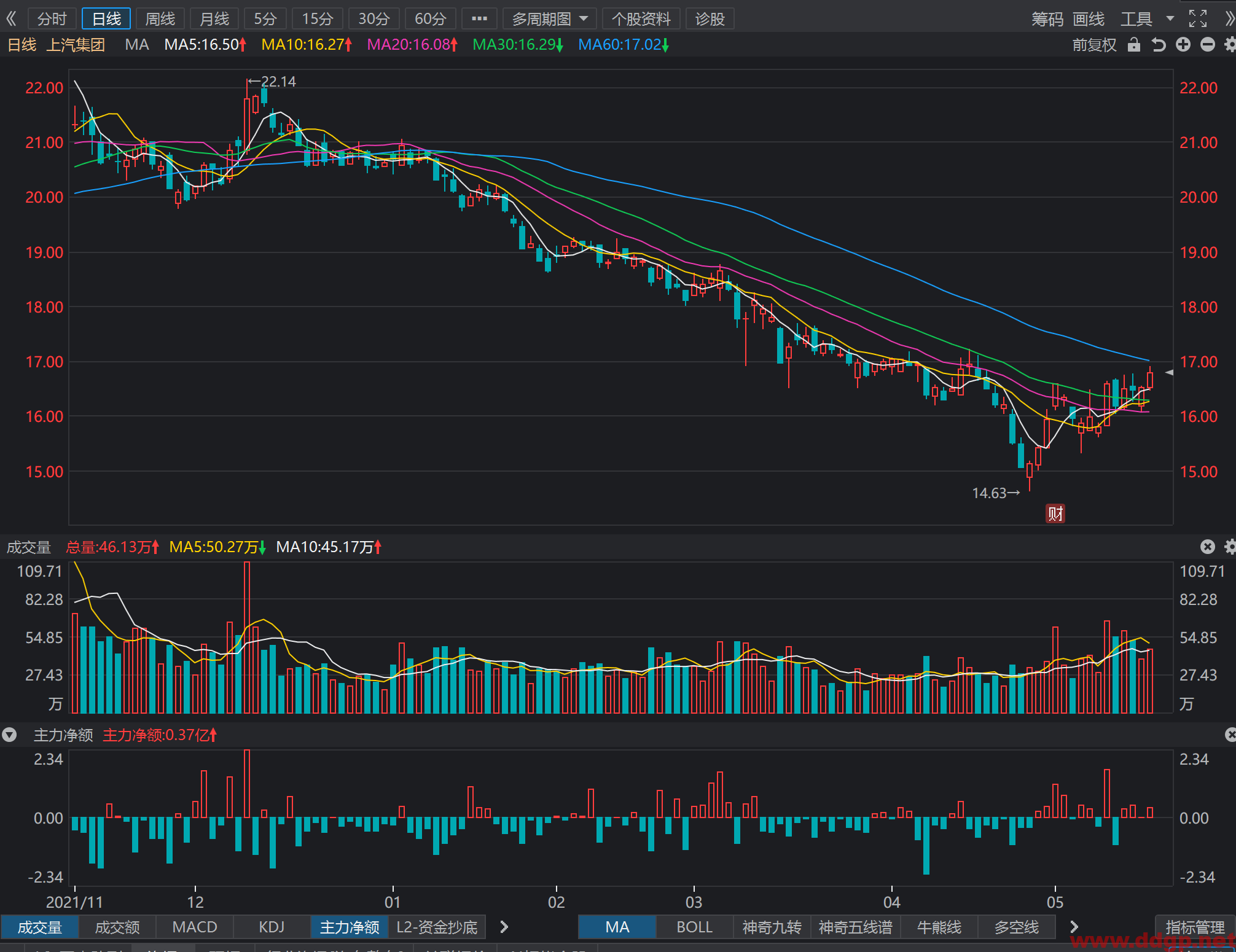Image resolution: width=1236 pixels, height=952 pixels.
Task: Click the zoom-in plus icon
Action: pos(1183,44)
